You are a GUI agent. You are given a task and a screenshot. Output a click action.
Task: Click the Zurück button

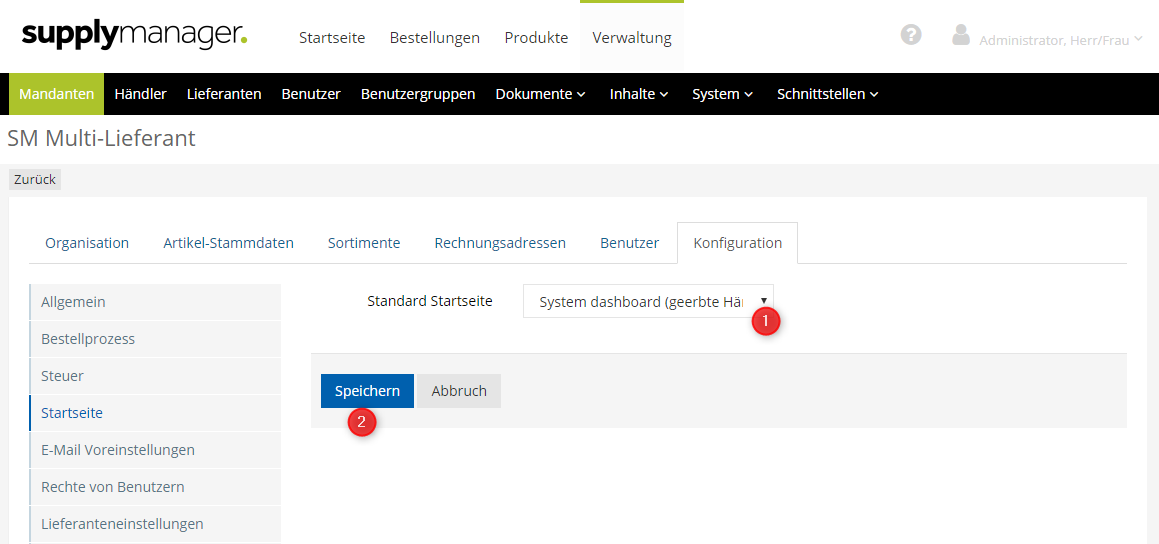click(35, 179)
